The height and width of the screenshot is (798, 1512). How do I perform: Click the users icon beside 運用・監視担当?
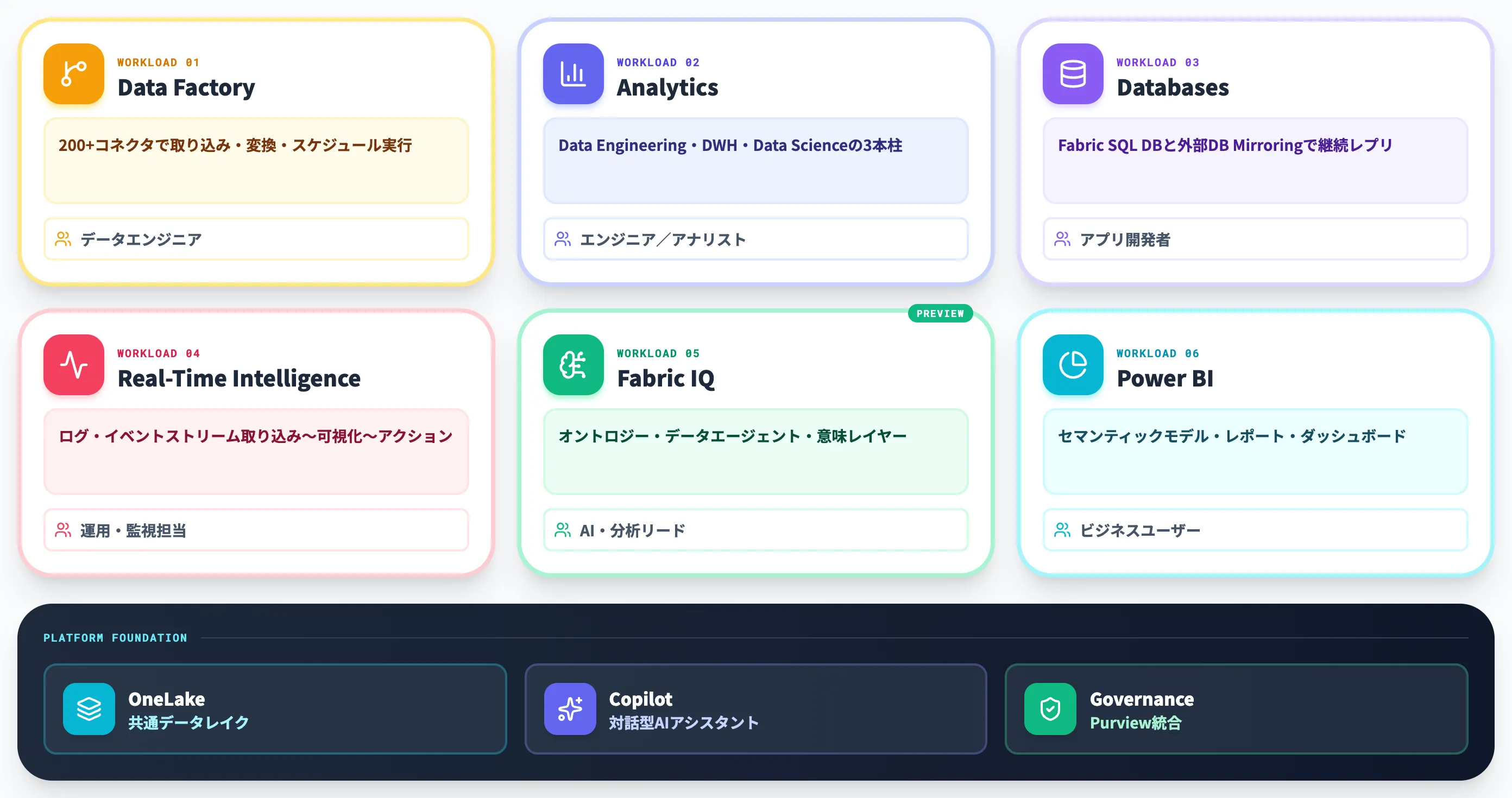coord(63,530)
